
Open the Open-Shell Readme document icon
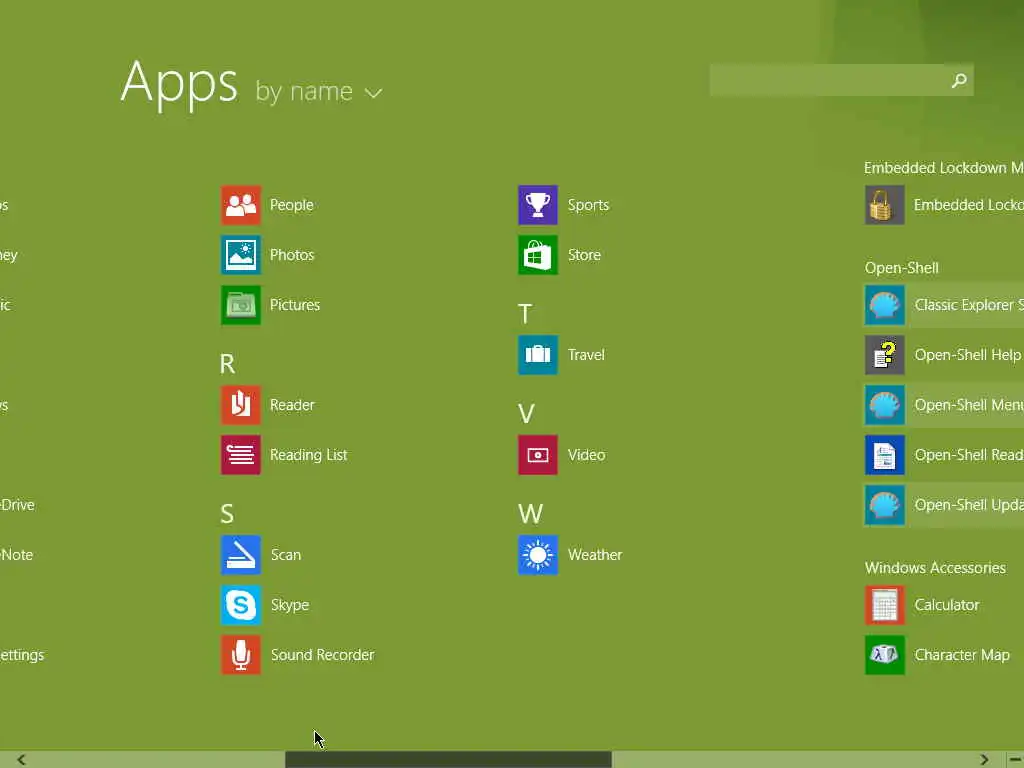[x=885, y=455]
